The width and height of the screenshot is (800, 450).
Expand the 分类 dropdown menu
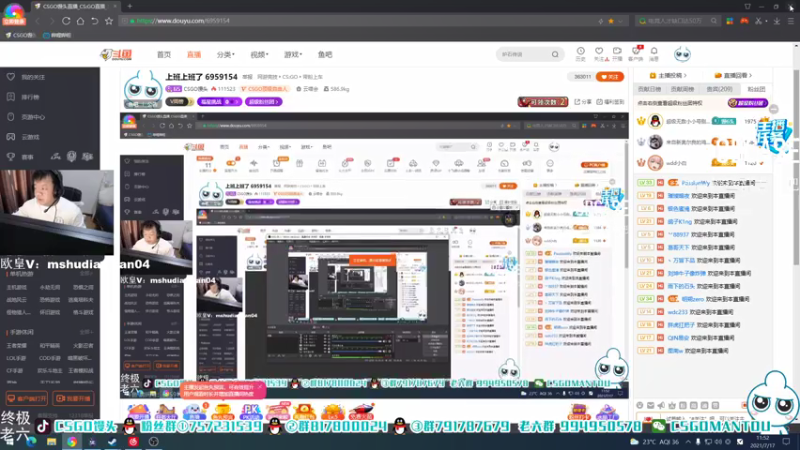[x=226, y=55]
